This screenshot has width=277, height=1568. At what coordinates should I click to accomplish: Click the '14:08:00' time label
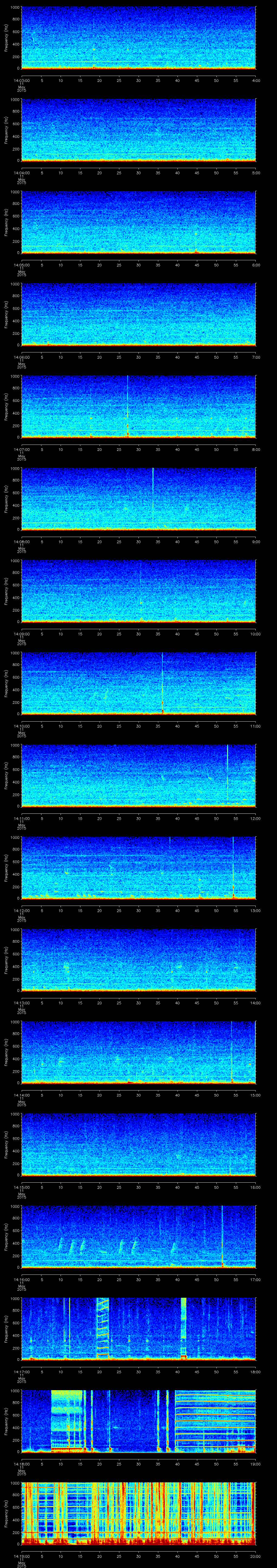[21, 542]
